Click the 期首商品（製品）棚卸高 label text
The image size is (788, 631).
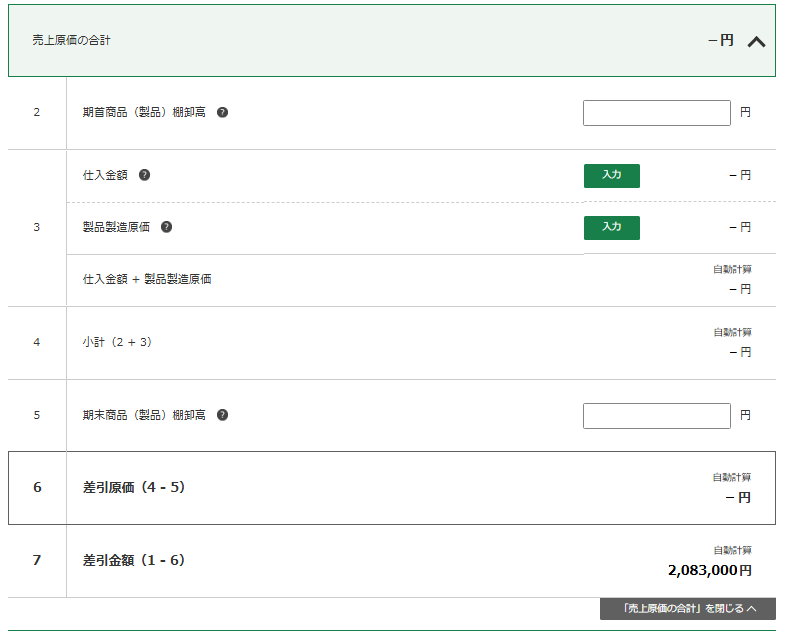pos(144,112)
